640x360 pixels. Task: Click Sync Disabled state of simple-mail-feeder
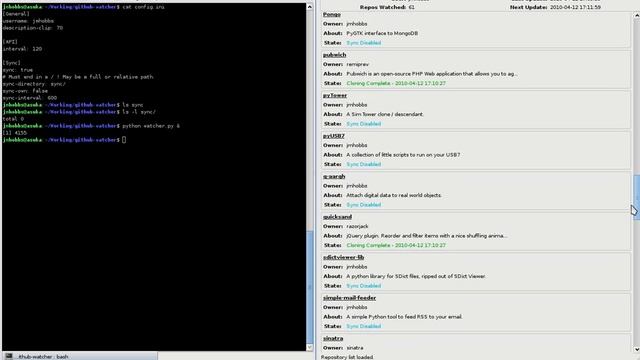tap(364, 326)
